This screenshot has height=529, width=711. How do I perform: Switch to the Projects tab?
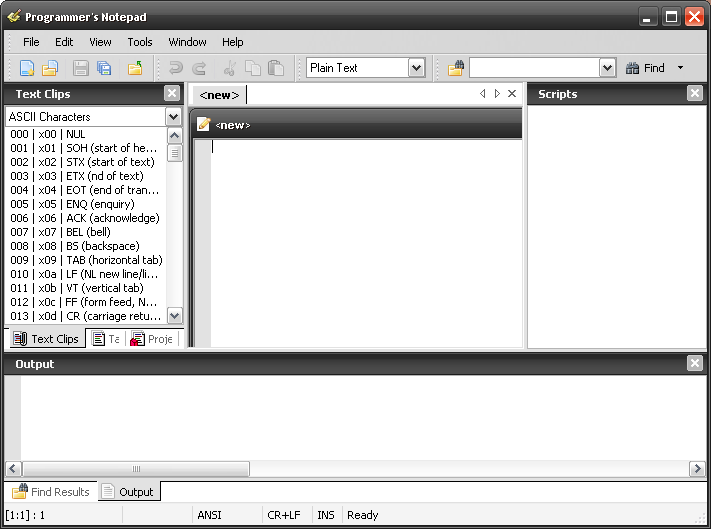coord(152,339)
